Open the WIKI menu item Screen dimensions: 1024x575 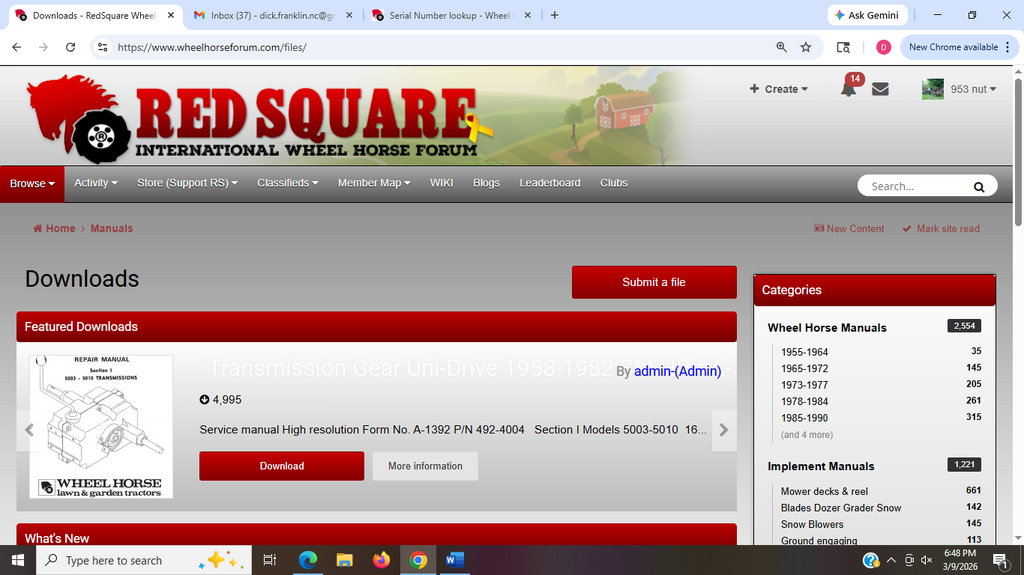(441, 183)
